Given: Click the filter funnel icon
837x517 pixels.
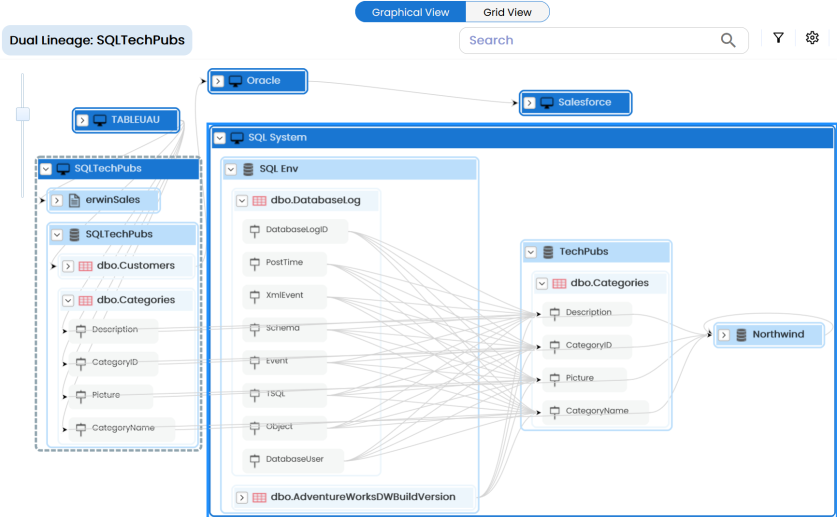Looking at the screenshot, I should (778, 37).
